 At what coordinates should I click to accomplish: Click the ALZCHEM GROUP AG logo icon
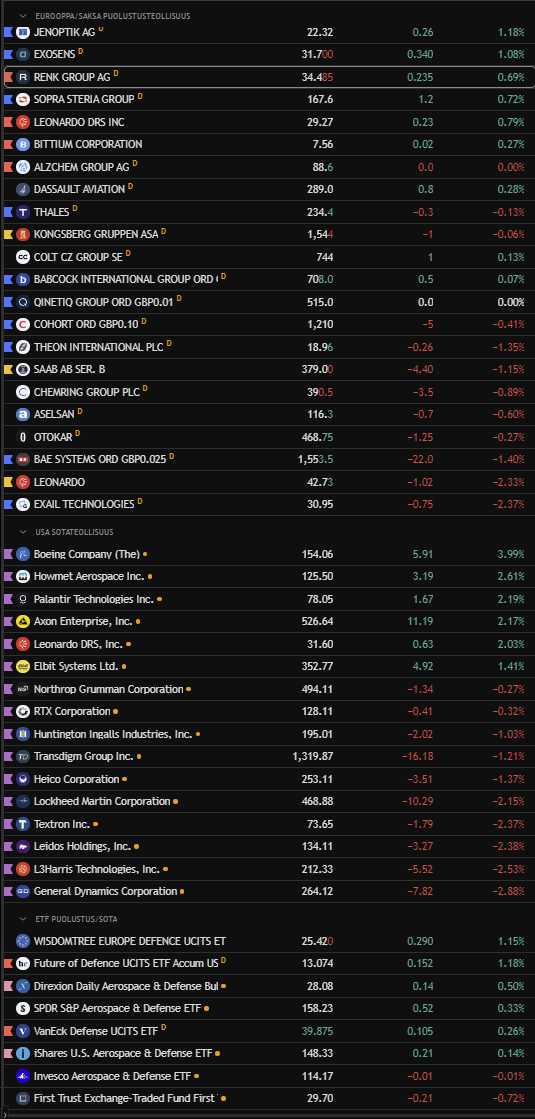[23, 167]
